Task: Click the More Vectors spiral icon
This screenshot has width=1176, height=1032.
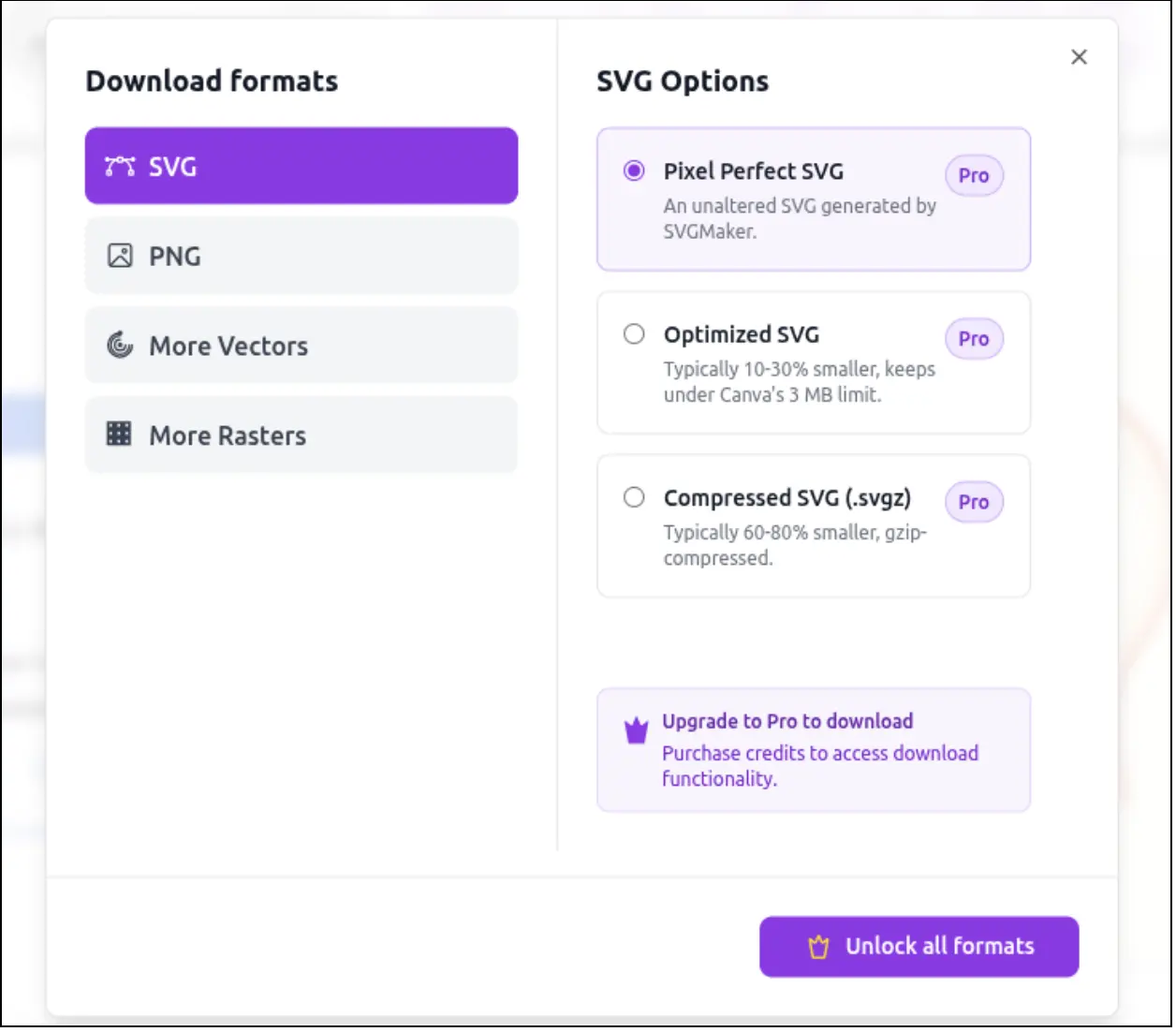Action: coord(119,344)
